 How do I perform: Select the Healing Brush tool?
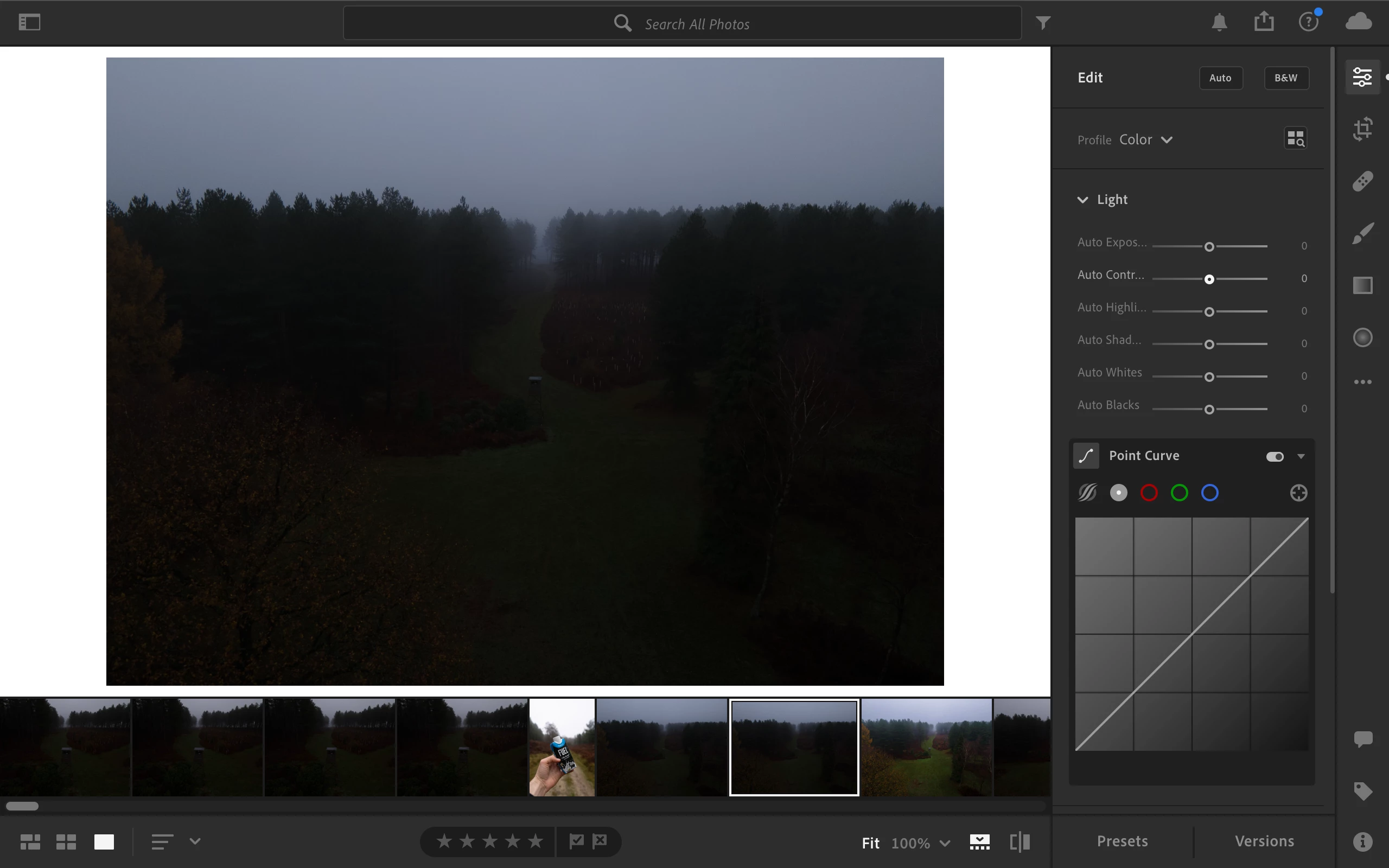(x=1362, y=181)
